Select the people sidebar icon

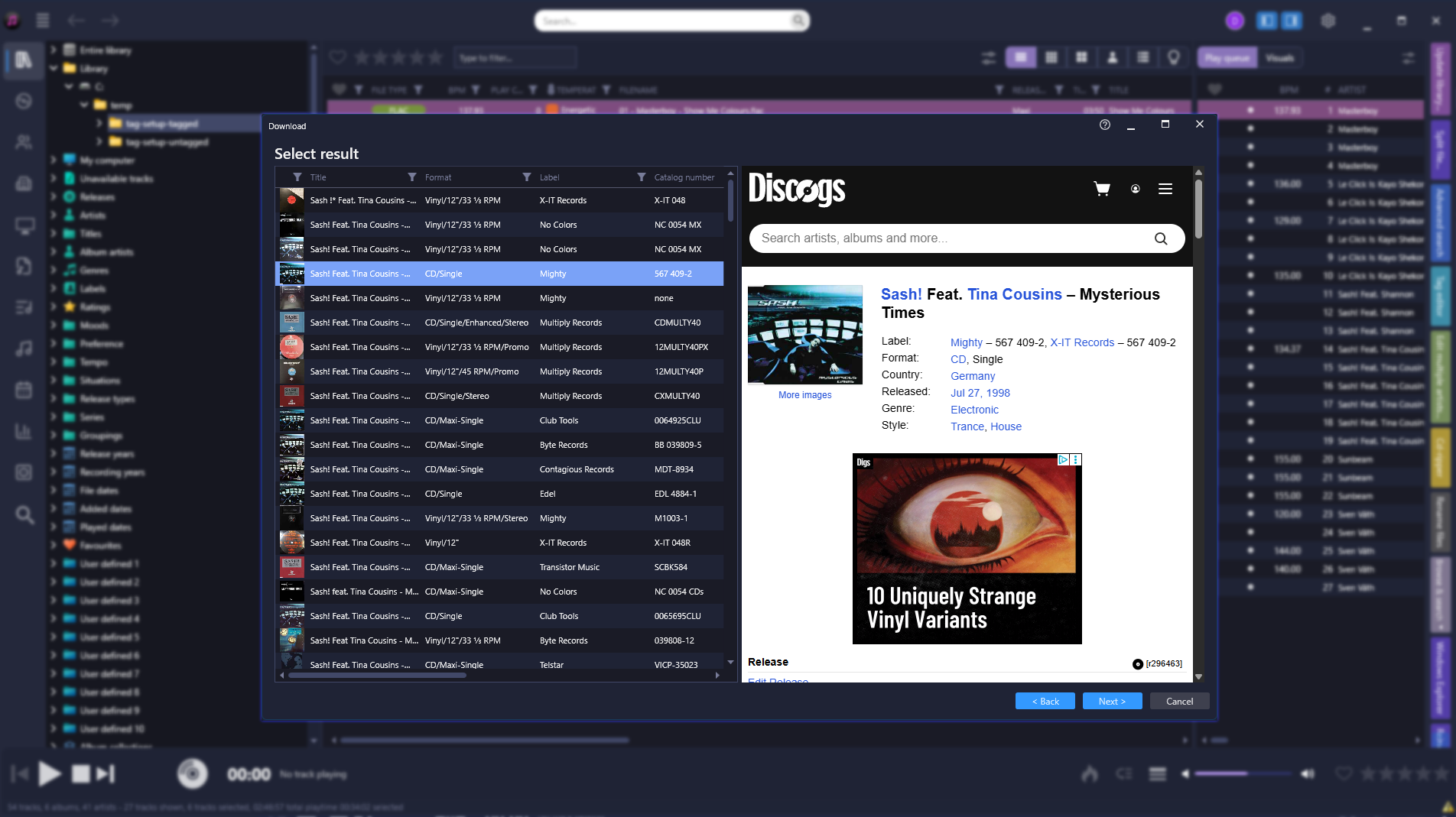24,142
